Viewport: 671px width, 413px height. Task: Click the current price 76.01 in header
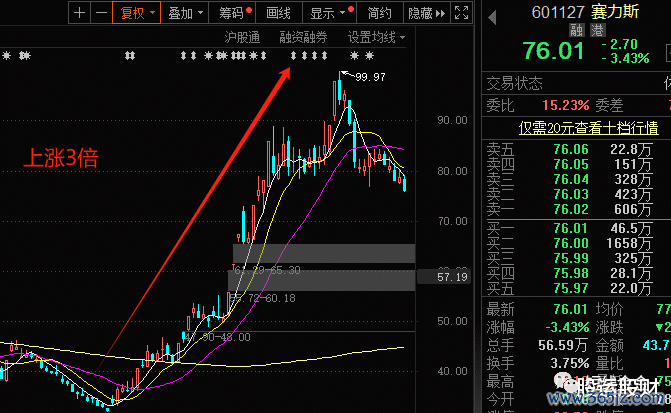[553, 51]
